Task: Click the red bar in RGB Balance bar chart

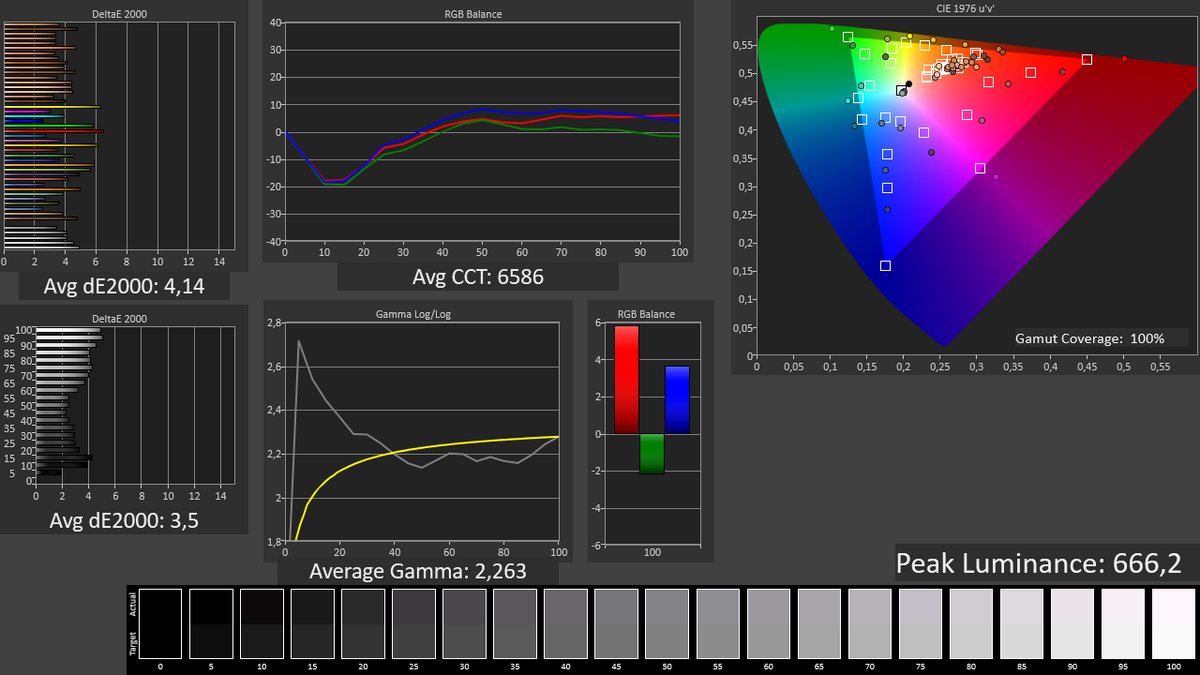Action: tap(627, 380)
